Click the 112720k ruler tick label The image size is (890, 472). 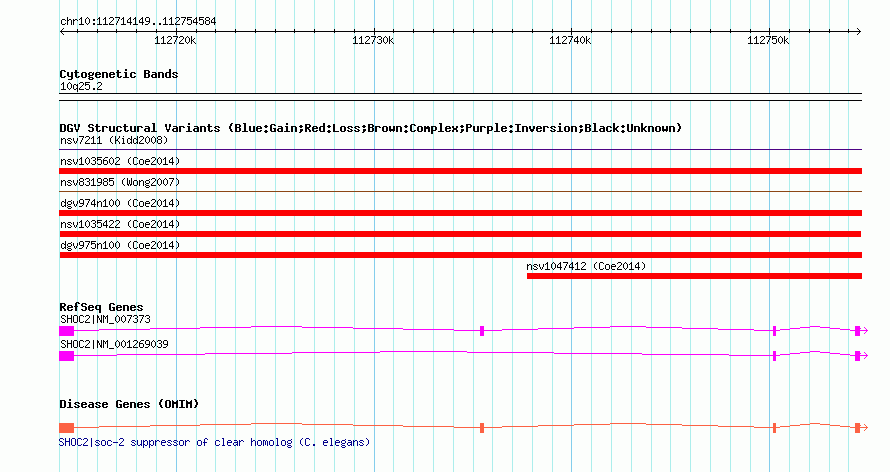[175, 40]
